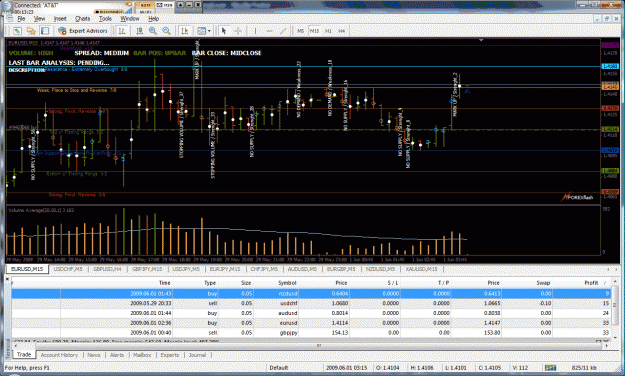Switch chart to bar chart icon
Image resolution: width=625 pixels, height=376 pixels.
pyautogui.click(x=122, y=31)
